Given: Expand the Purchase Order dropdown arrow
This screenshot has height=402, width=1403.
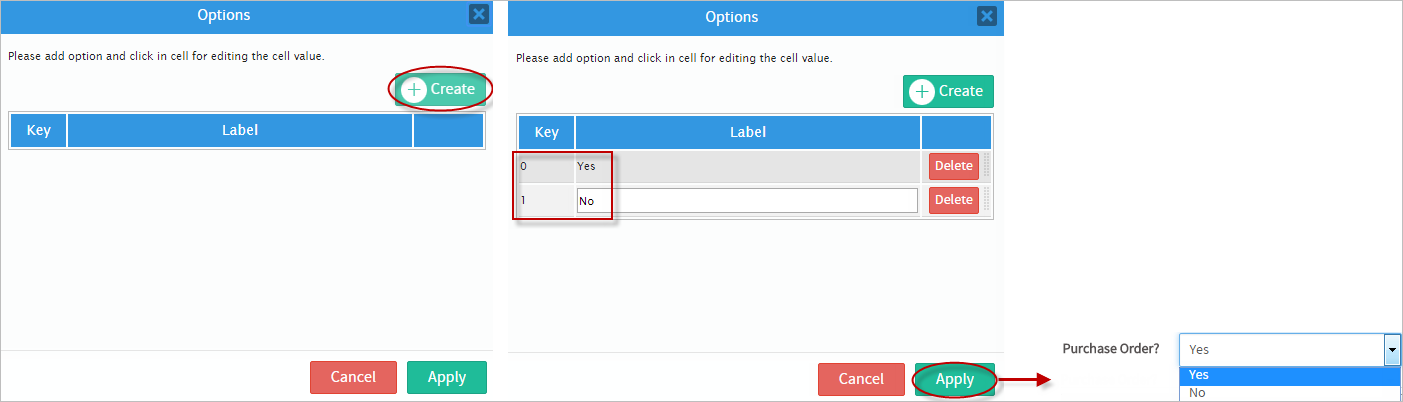Looking at the screenshot, I should pos(1391,349).
